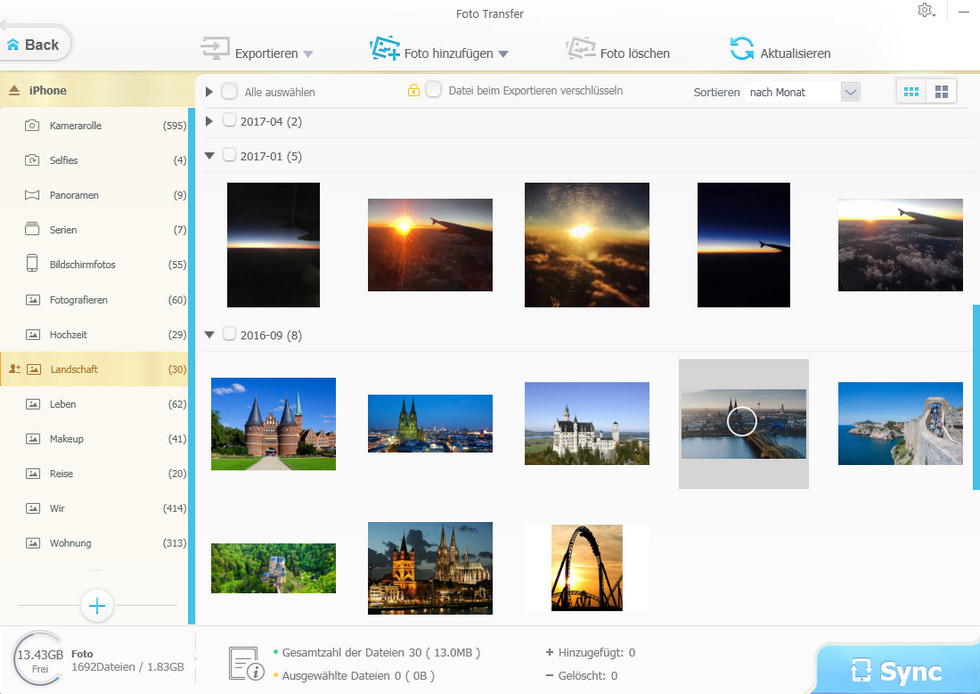Screen dimensions: 980x694
Task: Click the file info icon in status bar
Action: click(246, 663)
